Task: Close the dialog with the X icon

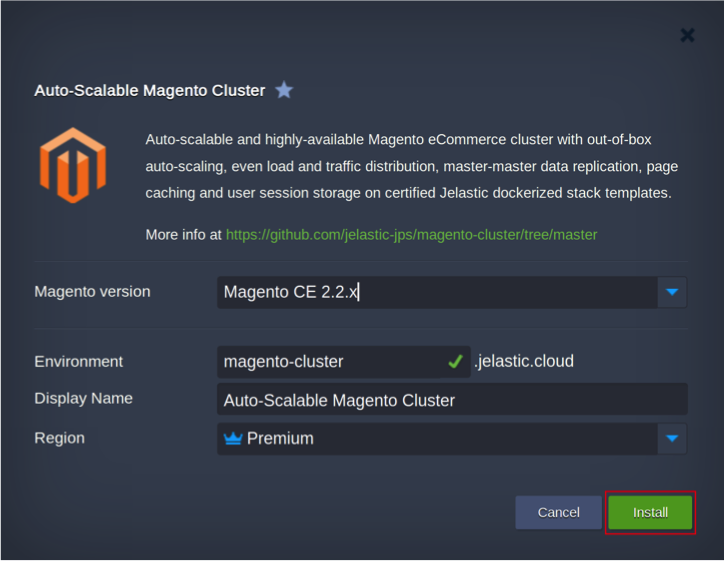Action: click(687, 35)
